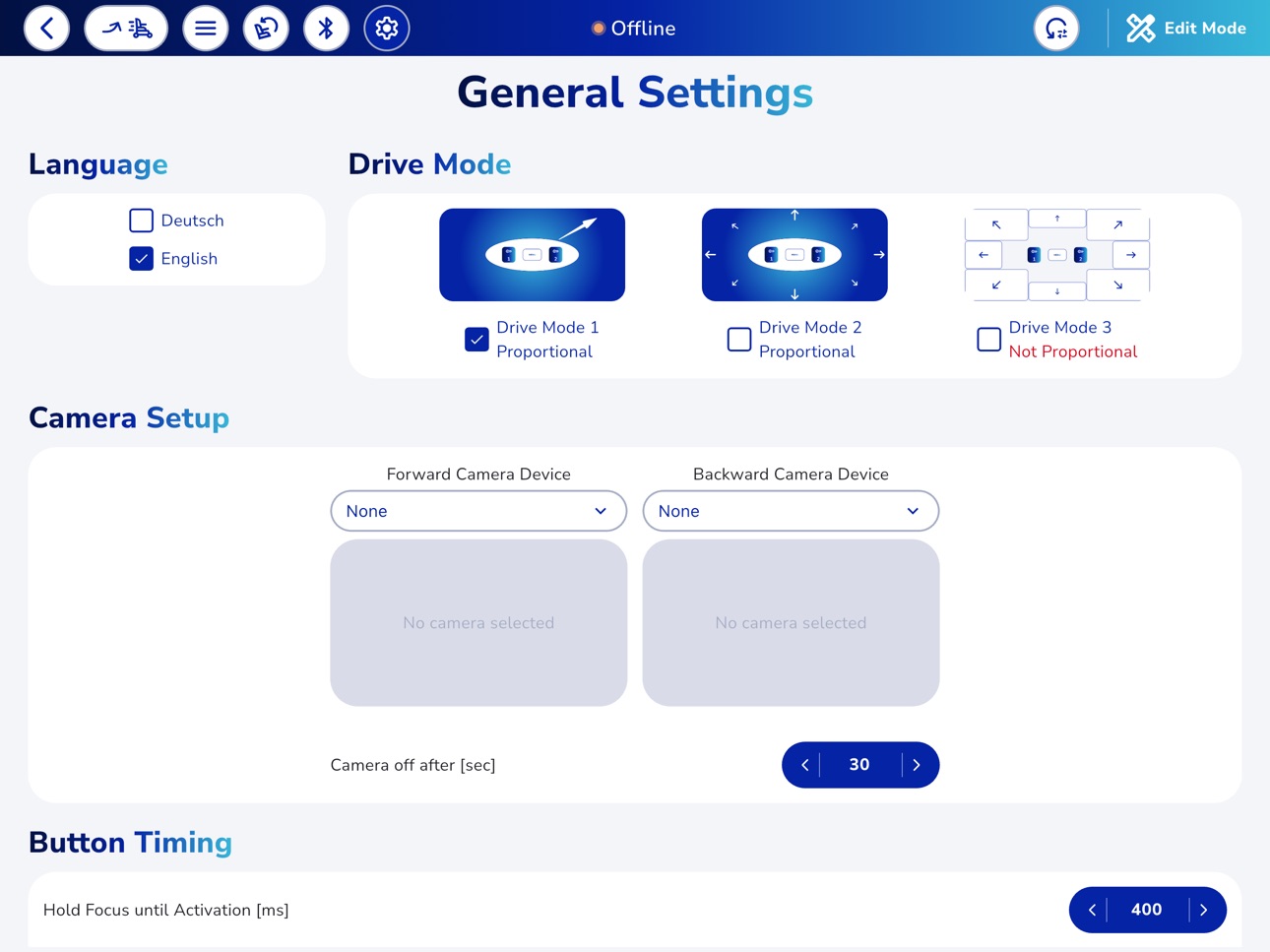Open the seat adjustment icon
The height and width of the screenshot is (952, 1270).
coord(266,28)
